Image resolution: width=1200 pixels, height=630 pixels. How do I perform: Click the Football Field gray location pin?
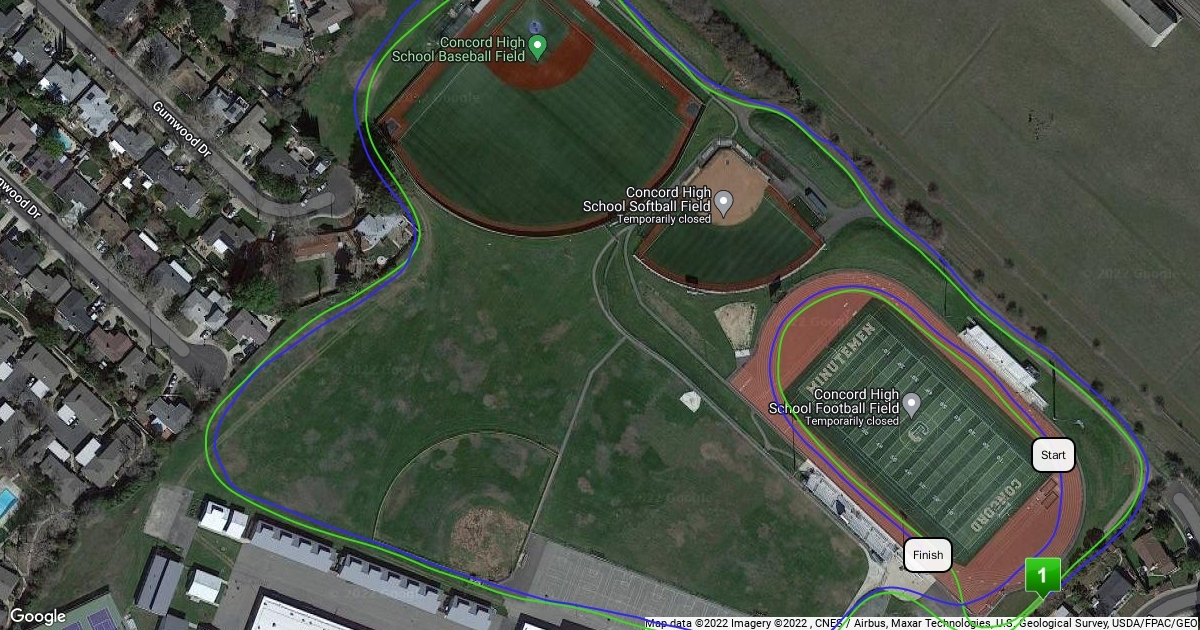(911, 404)
